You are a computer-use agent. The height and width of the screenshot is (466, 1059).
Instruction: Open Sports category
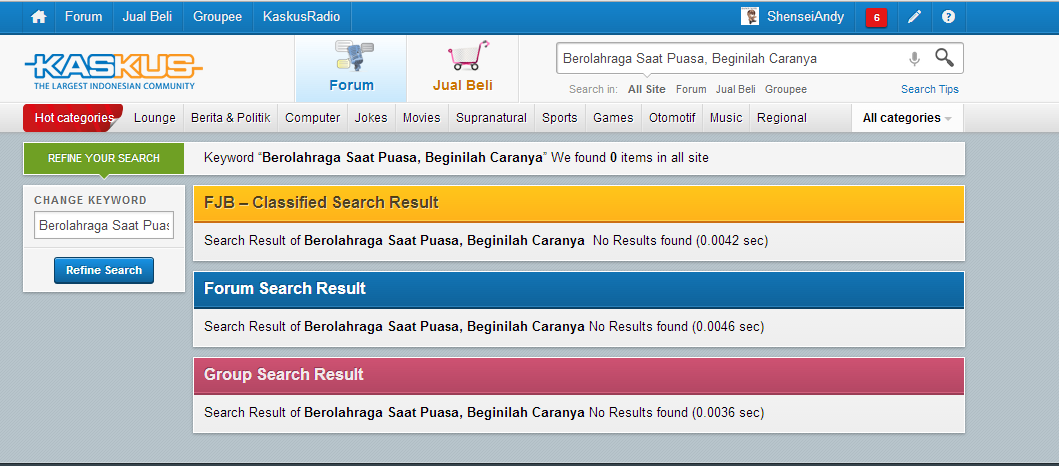coord(560,118)
